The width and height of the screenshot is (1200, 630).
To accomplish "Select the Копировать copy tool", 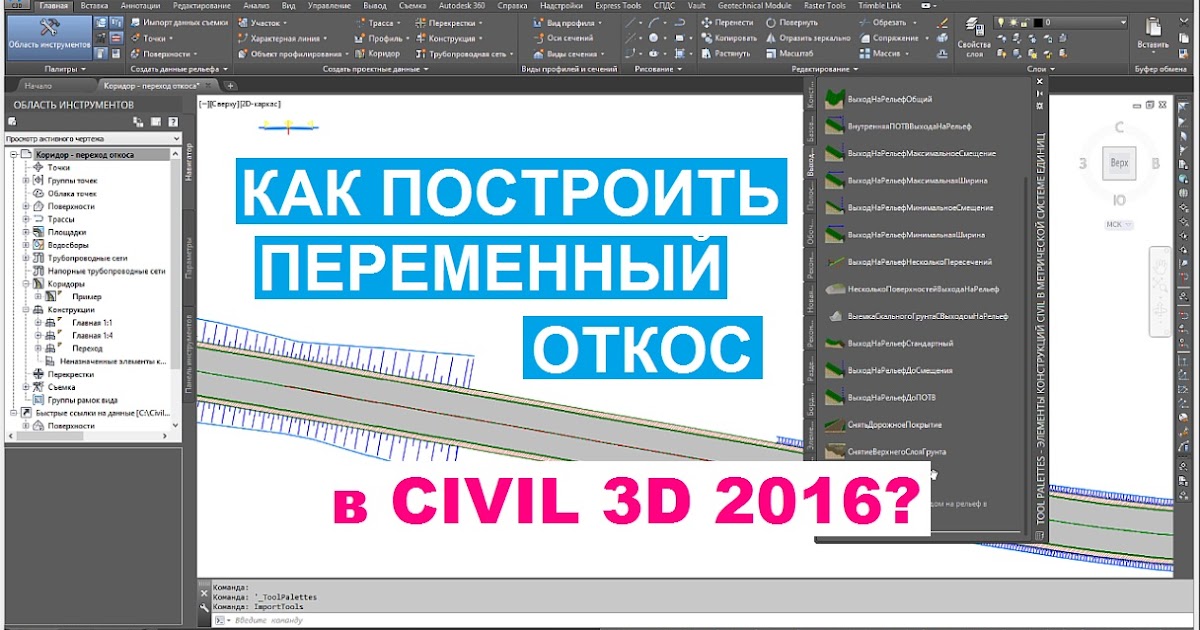I will (729, 38).
